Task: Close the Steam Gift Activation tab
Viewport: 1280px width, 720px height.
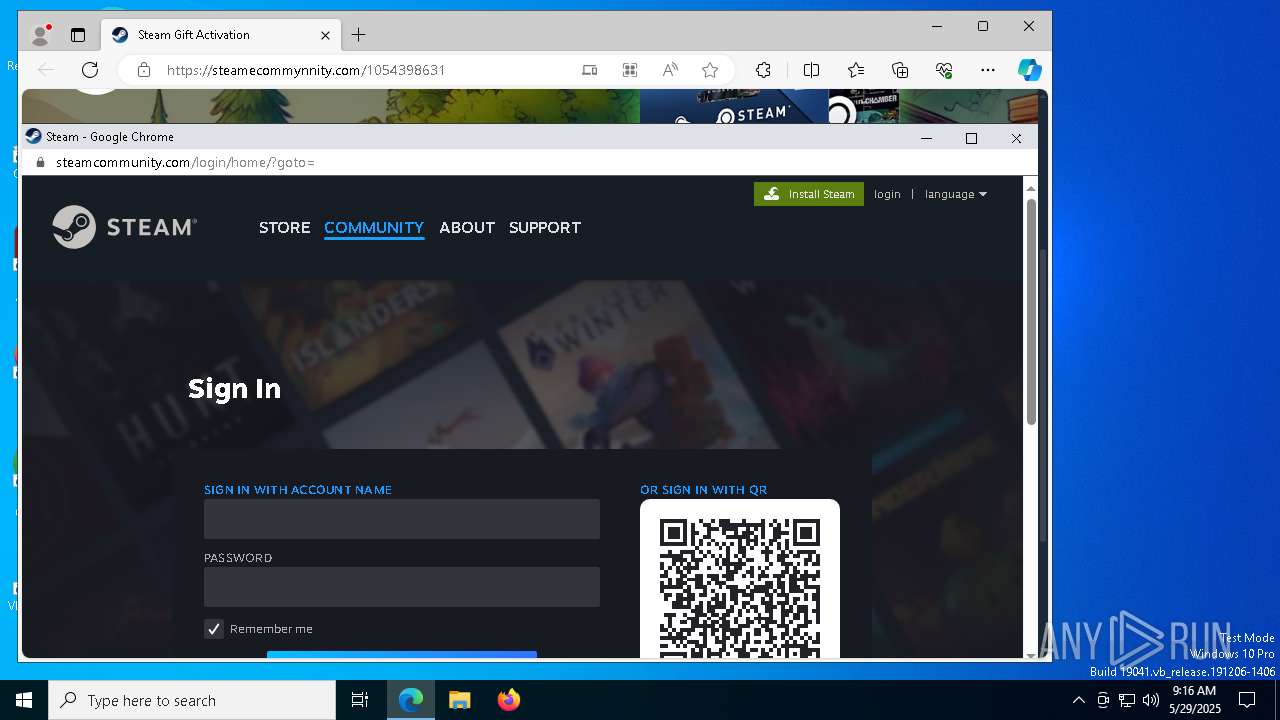Action: [325, 35]
